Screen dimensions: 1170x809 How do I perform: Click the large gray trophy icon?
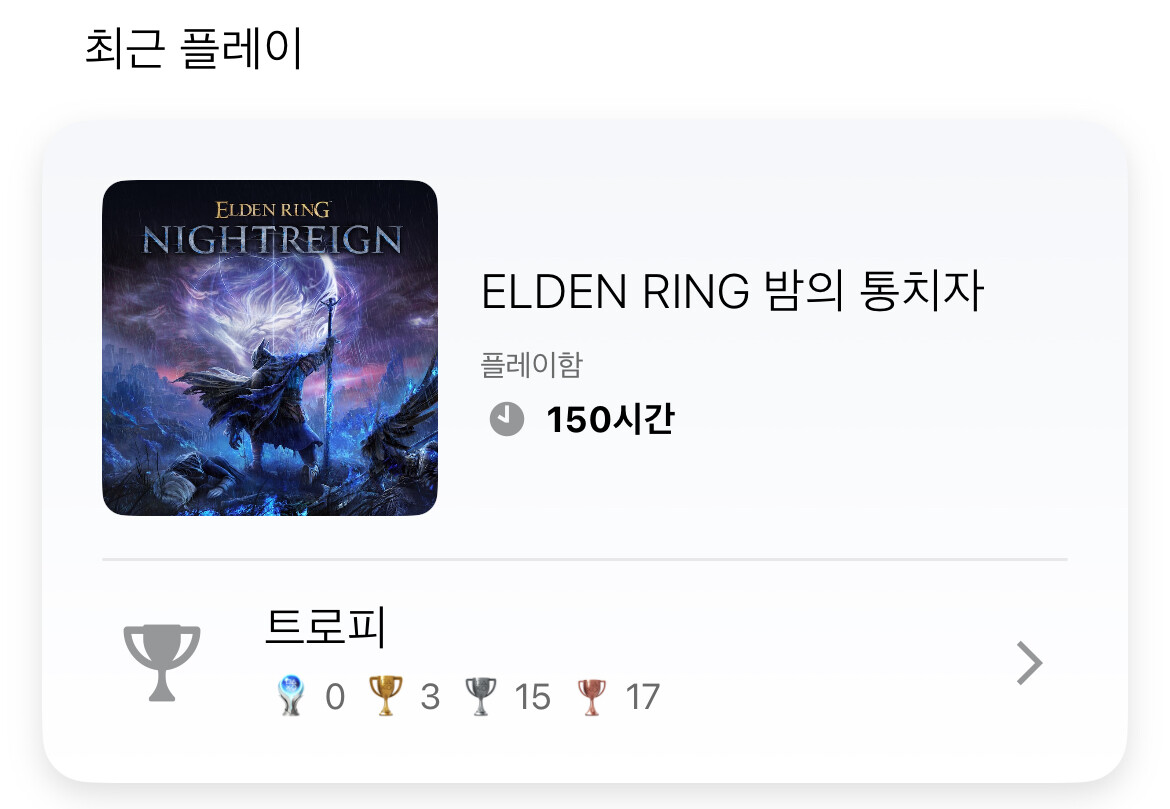click(162, 663)
